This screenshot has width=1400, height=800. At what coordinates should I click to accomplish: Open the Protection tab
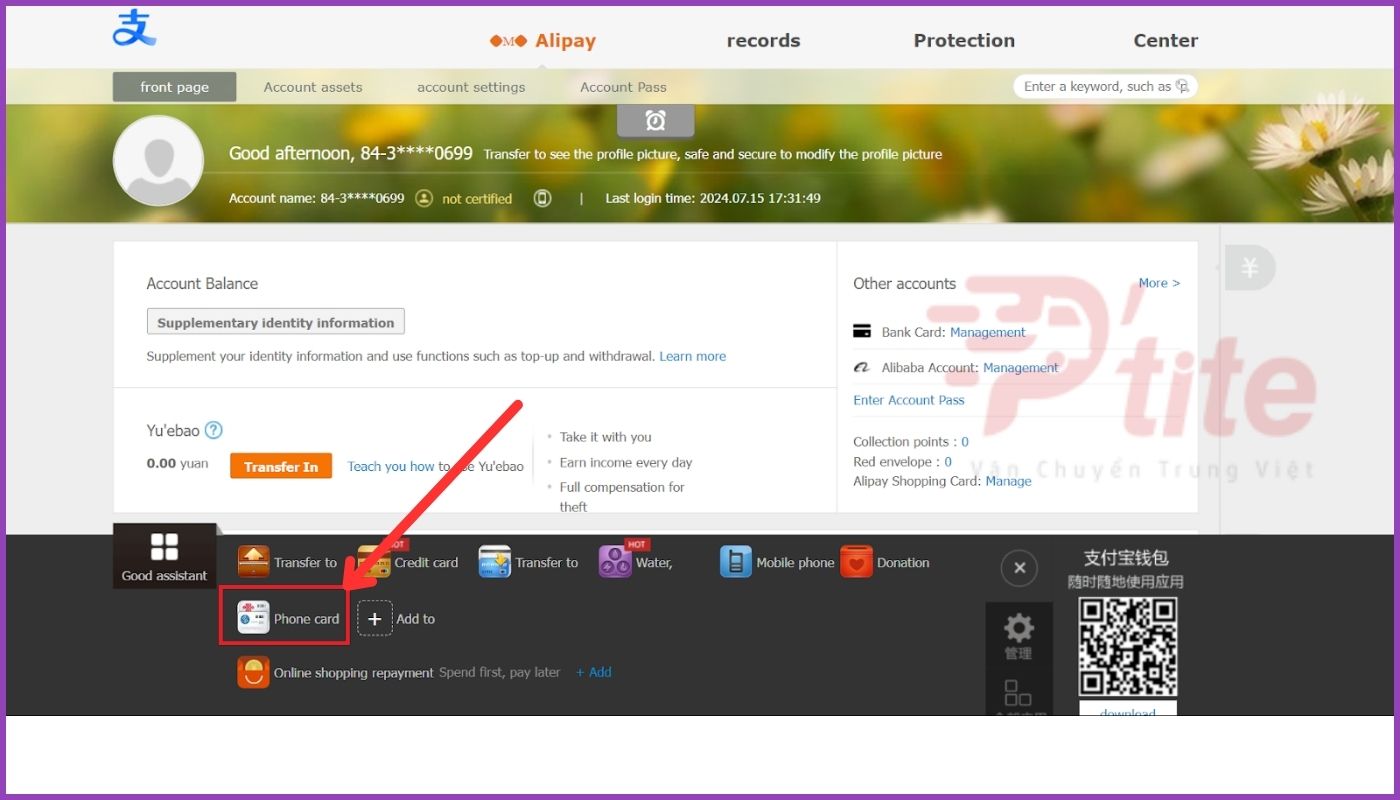964,41
